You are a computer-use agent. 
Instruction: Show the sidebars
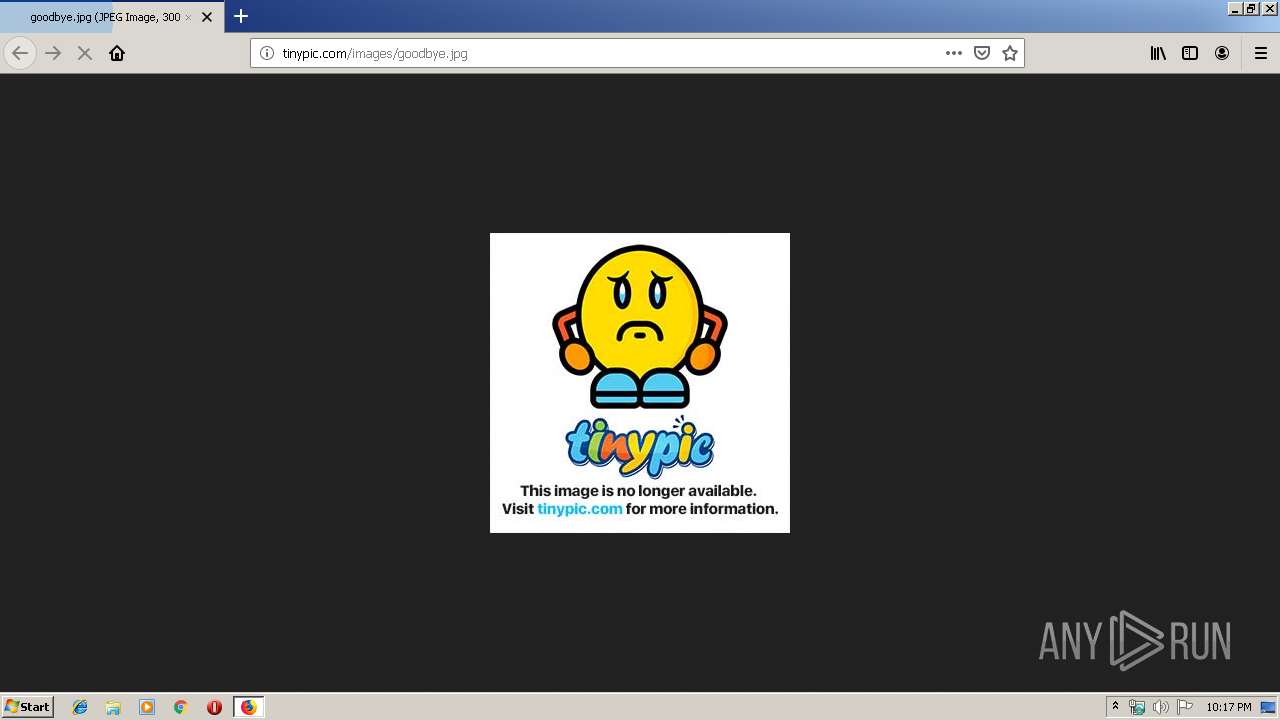(1190, 53)
